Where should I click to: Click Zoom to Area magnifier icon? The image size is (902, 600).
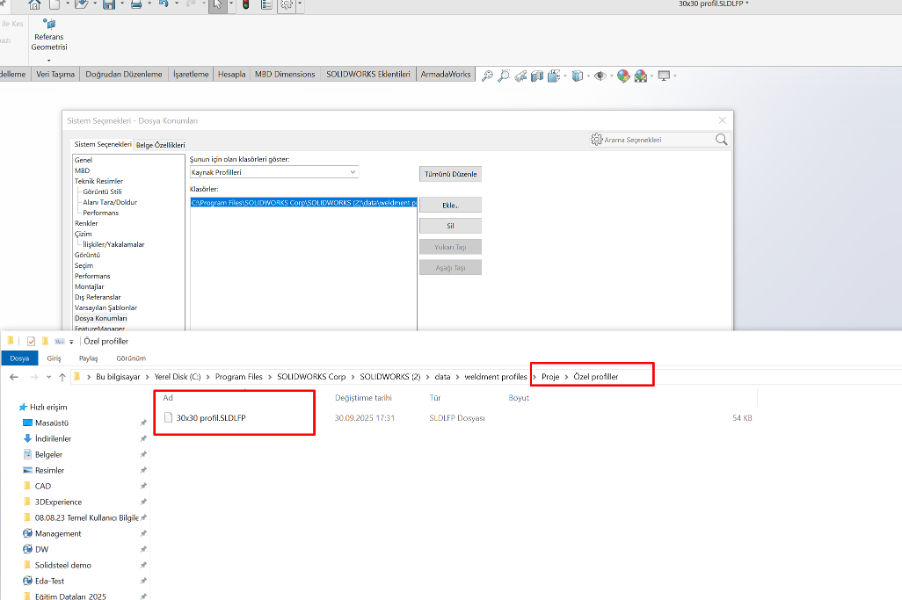coord(504,76)
